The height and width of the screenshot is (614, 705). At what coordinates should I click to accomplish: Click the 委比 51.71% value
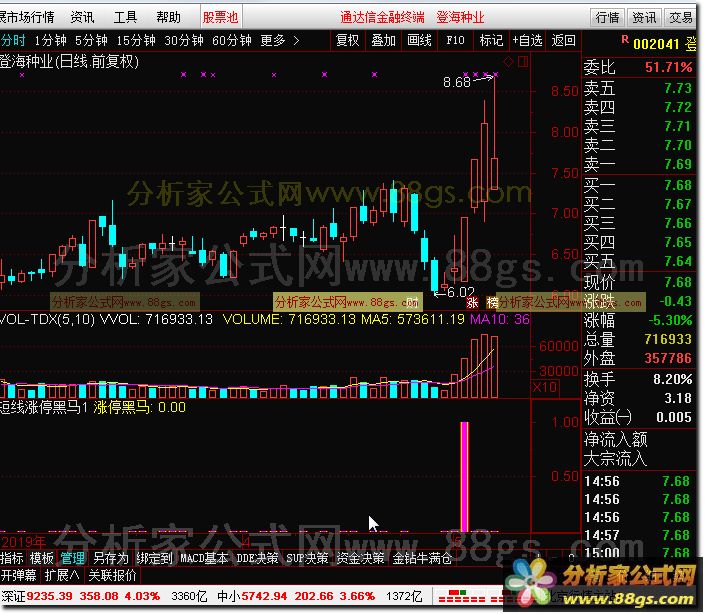[x=668, y=67]
